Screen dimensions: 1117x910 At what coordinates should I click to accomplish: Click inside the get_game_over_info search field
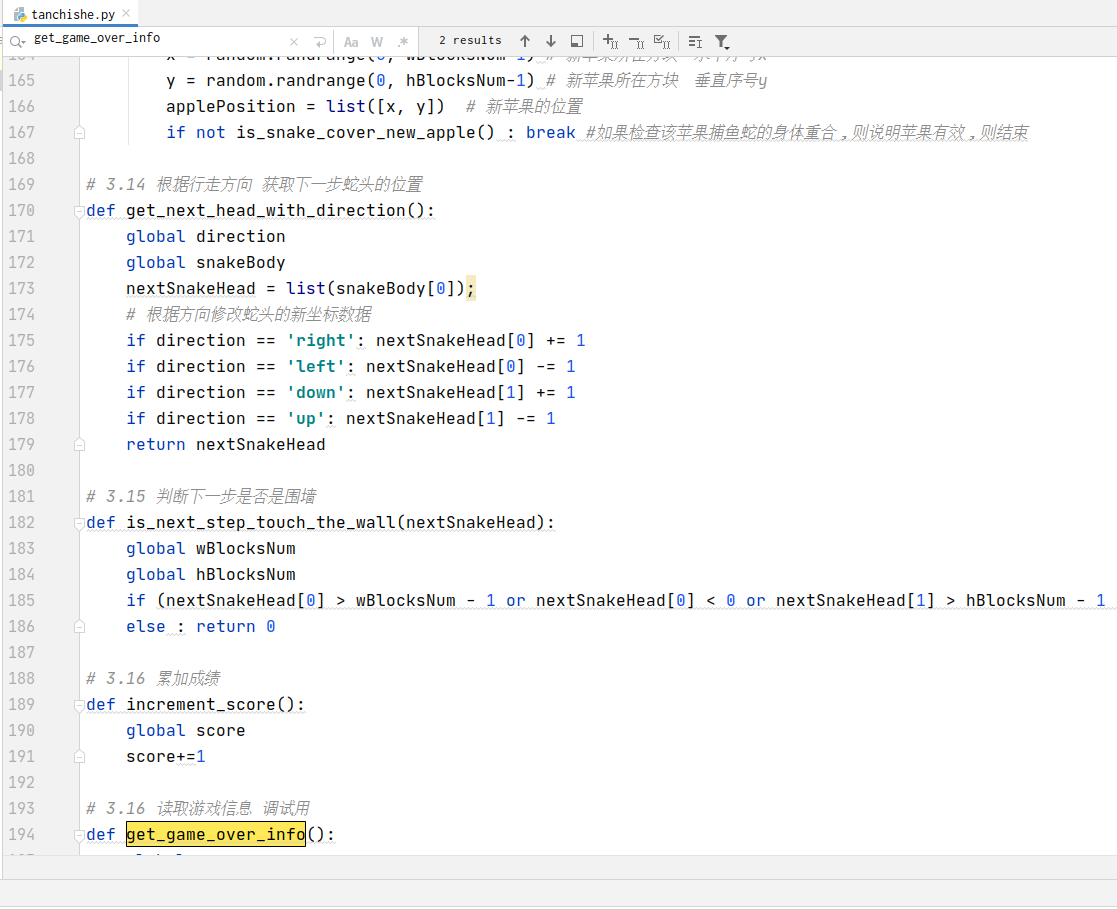(157, 38)
